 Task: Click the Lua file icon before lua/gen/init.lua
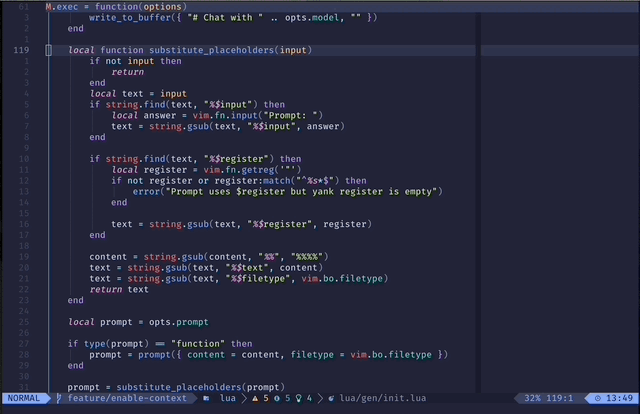point(331,398)
